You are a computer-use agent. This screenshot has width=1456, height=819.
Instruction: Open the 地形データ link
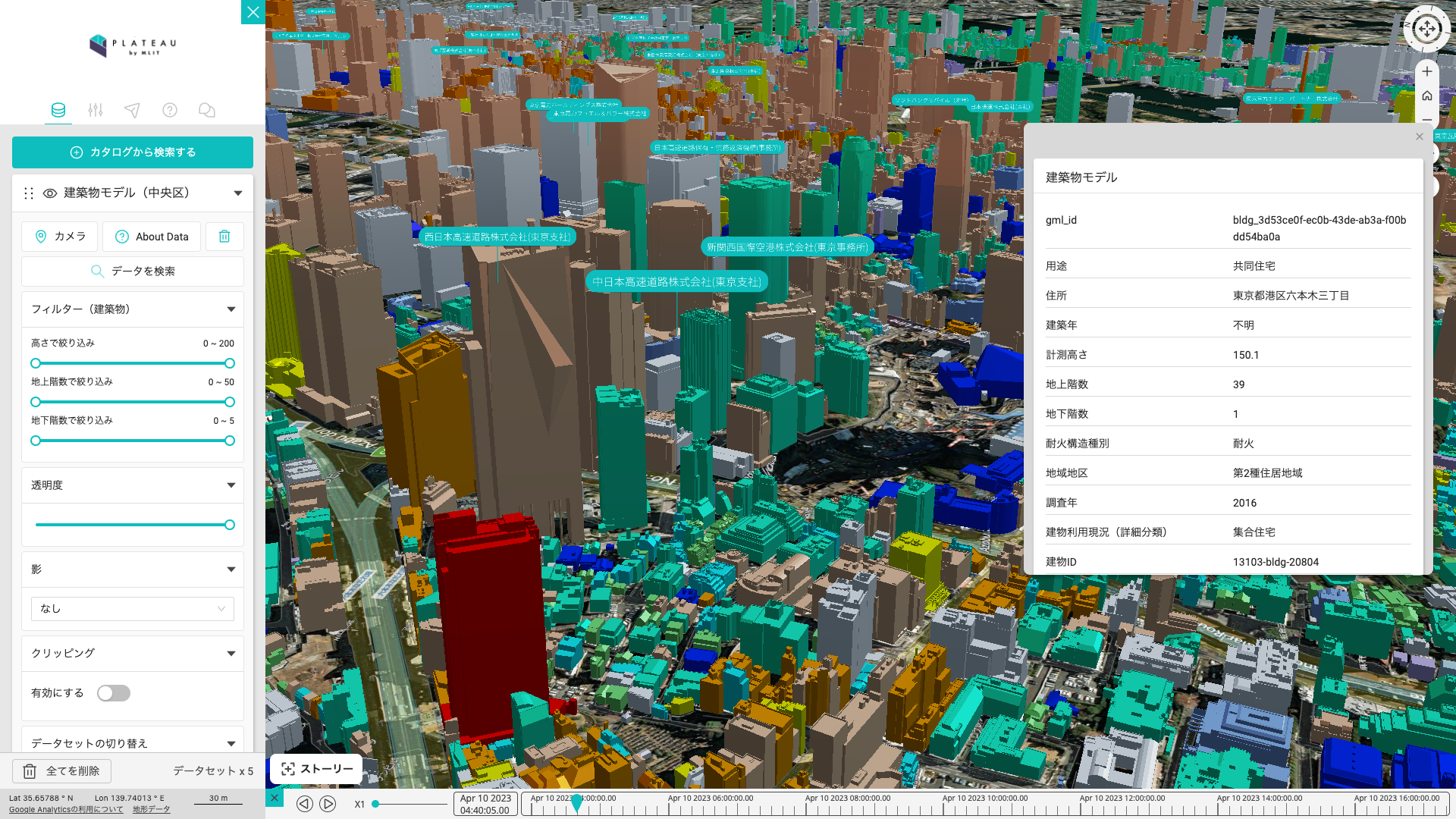(151, 808)
